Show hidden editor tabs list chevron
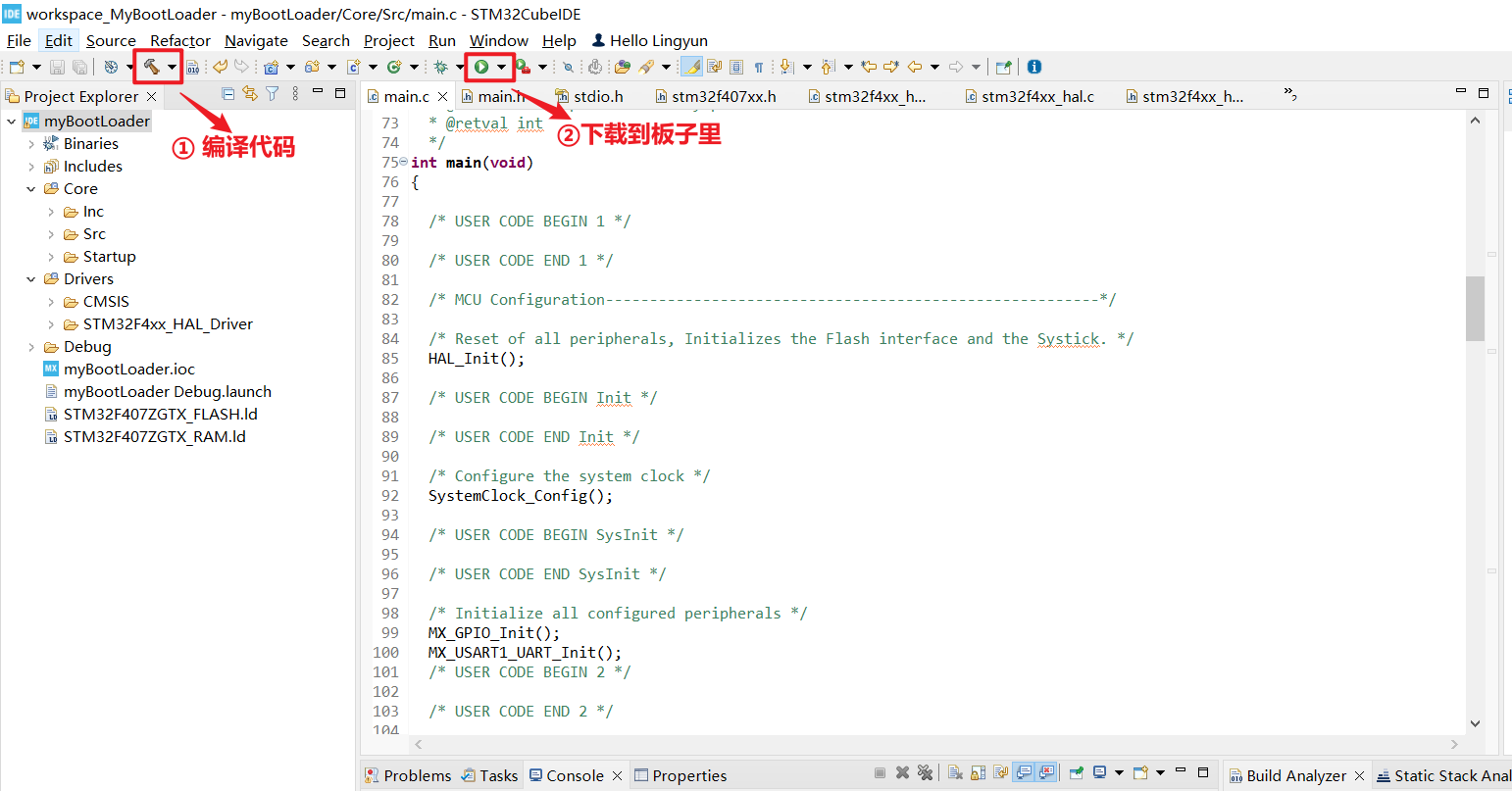Image resolution: width=1512 pixels, height=791 pixels. tap(1290, 94)
